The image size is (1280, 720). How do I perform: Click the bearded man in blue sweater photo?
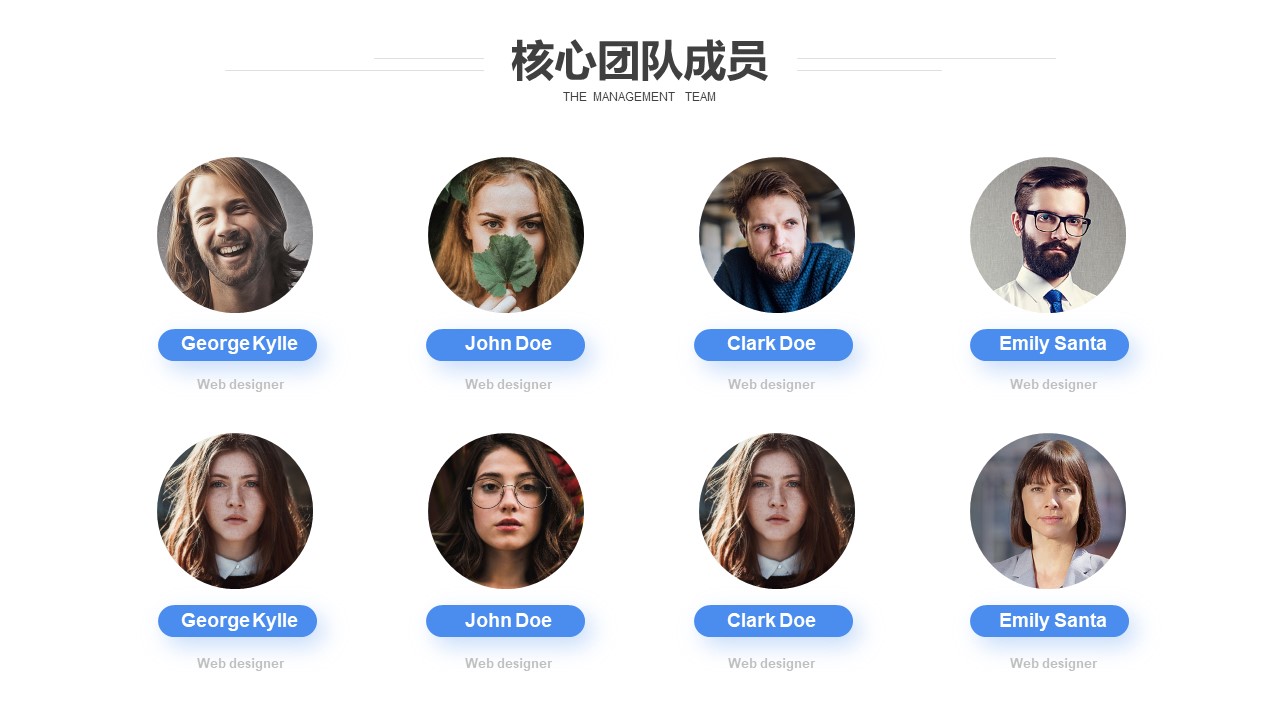pos(777,235)
